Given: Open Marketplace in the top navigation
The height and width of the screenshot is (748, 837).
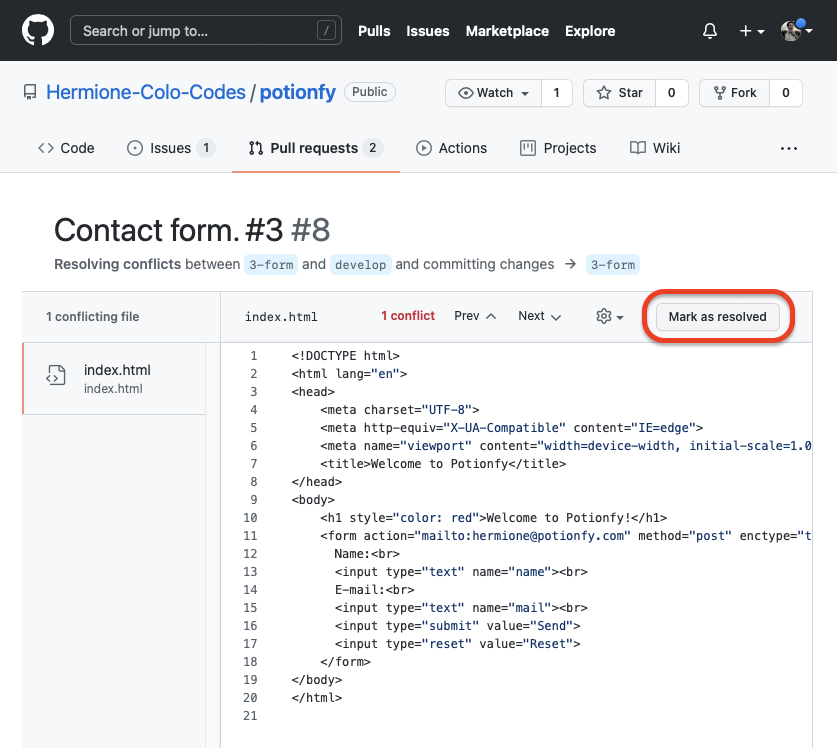Looking at the screenshot, I should click(507, 31).
